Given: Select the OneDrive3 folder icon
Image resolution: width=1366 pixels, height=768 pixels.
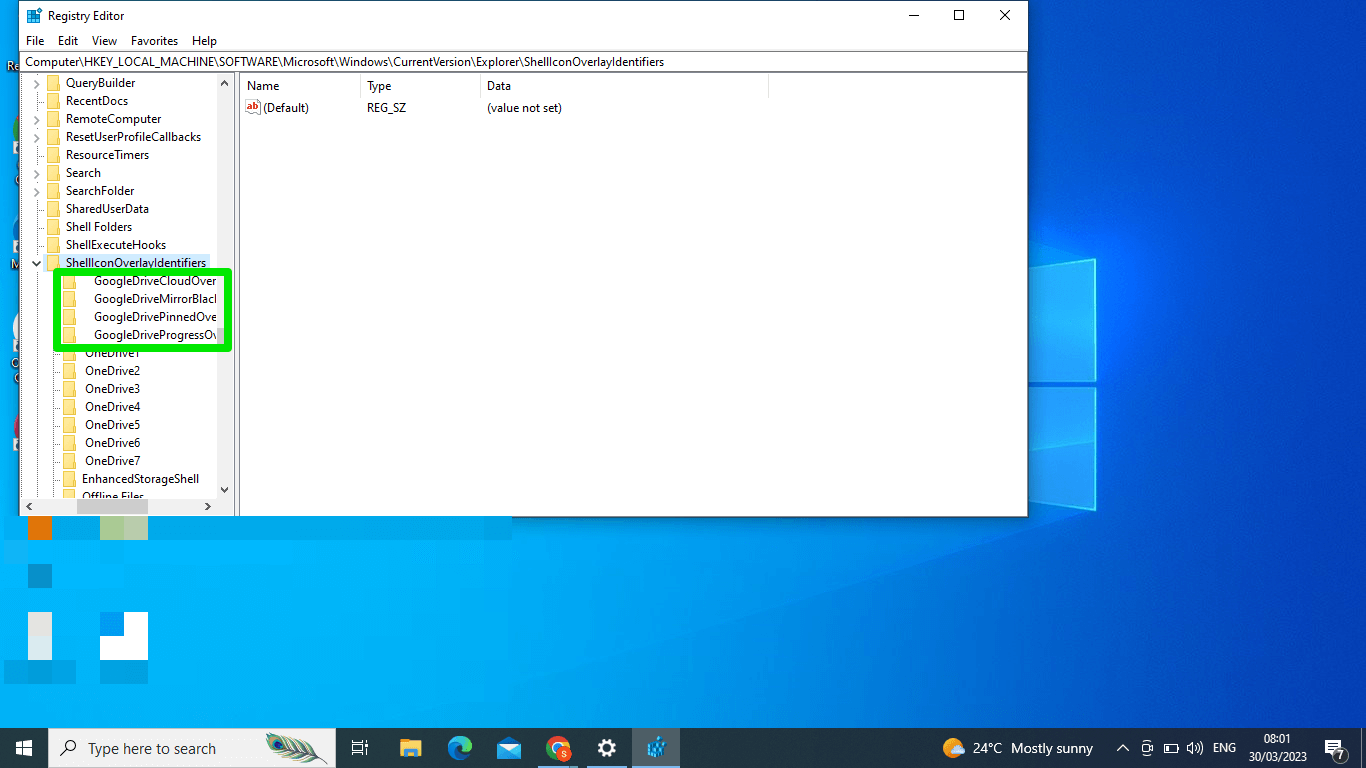Looking at the screenshot, I should click(69, 389).
